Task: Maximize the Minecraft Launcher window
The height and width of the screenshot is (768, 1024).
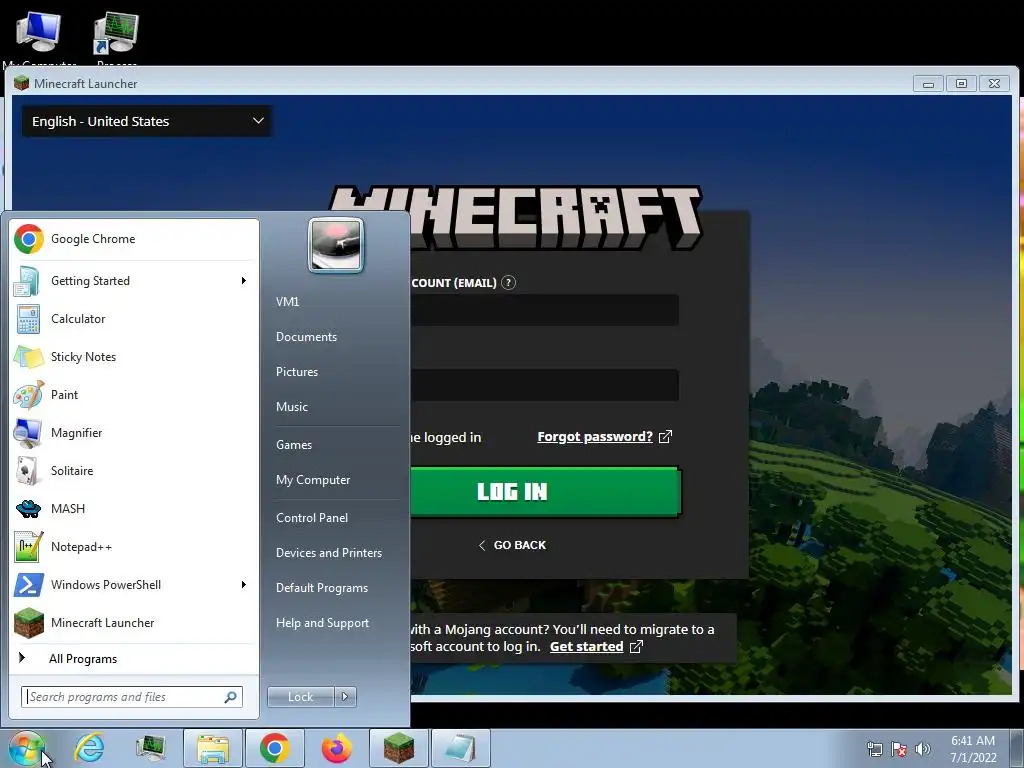Action: click(x=961, y=84)
